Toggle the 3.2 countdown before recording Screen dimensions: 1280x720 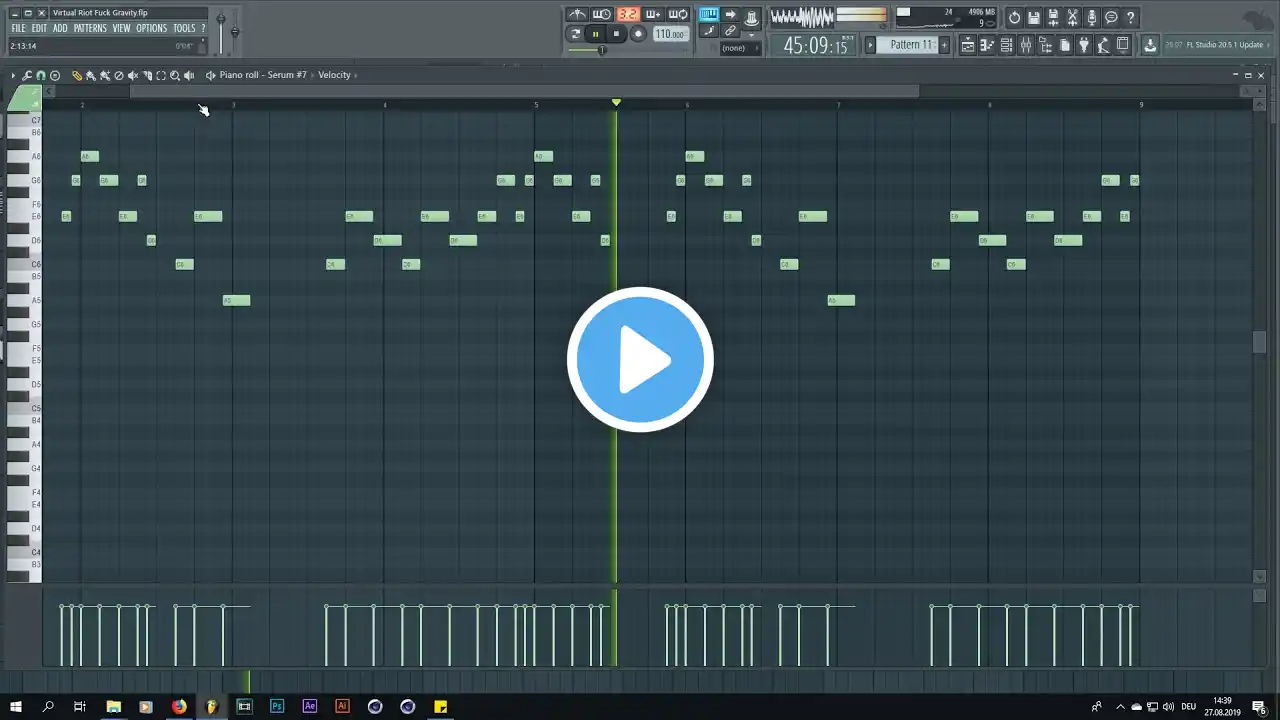pos(628,14)
